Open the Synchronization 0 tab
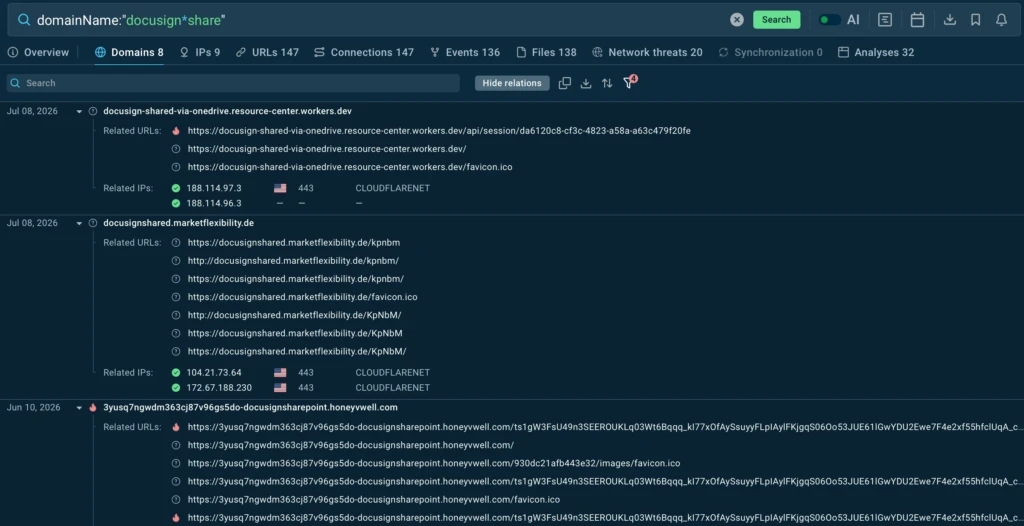1024x526 pixels. [771, 52]
